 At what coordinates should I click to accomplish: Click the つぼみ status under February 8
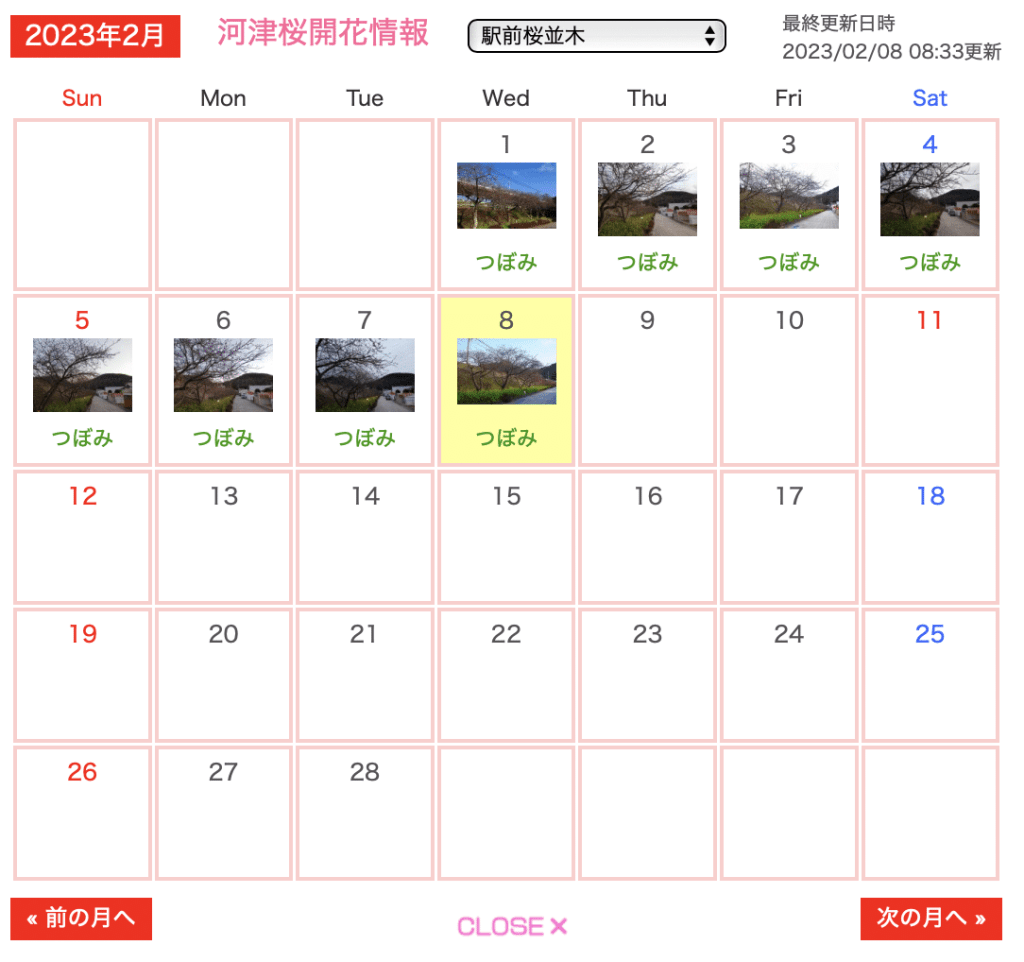[506, 438]
